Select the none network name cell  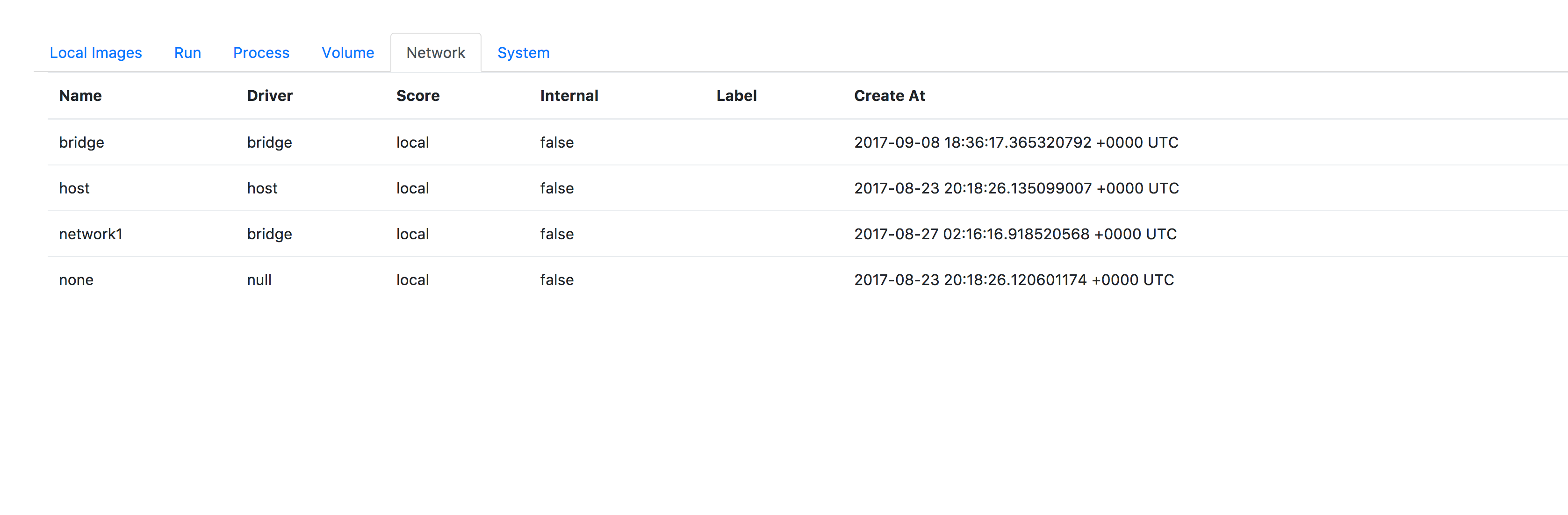tap(76, 280)
